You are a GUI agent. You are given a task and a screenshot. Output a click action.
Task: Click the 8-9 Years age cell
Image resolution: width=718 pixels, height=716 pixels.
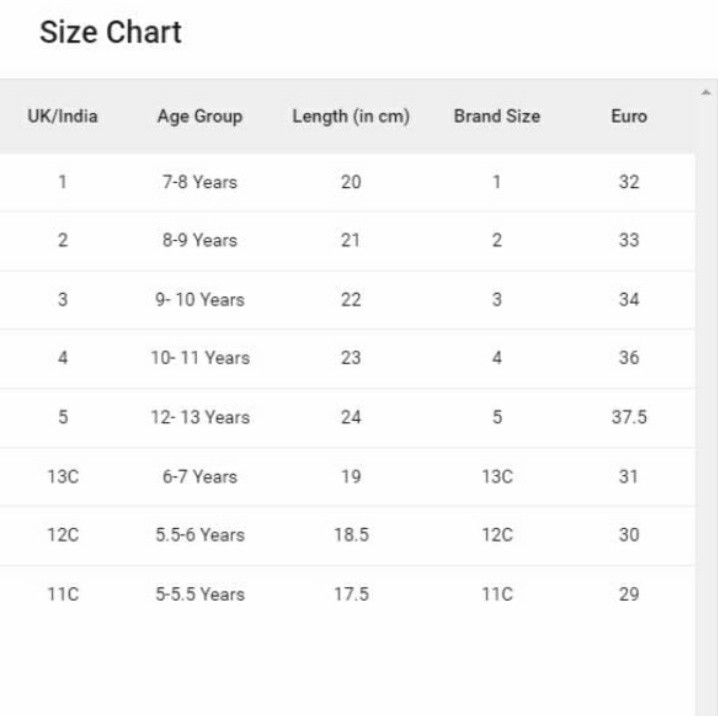click(200, 241)
